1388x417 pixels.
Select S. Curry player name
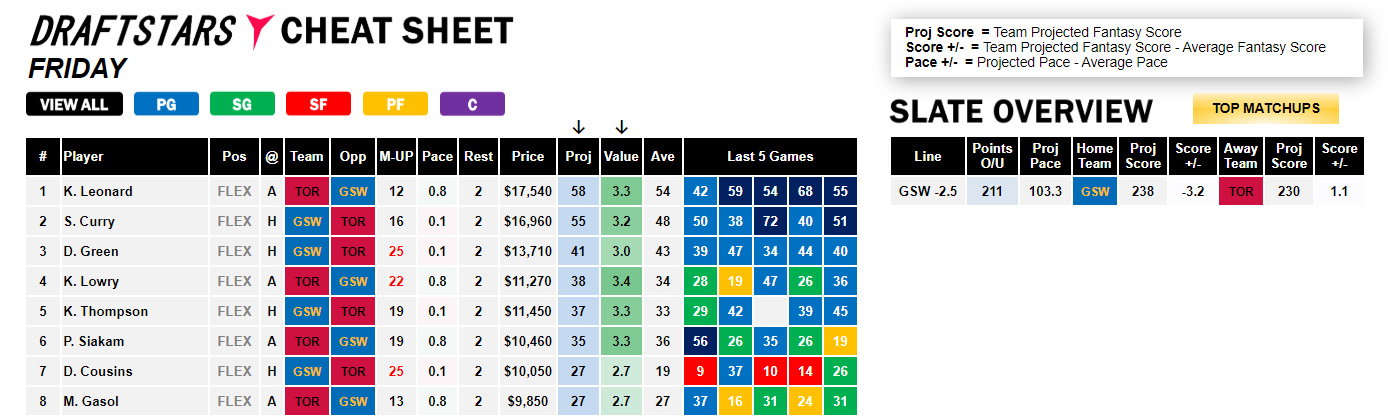90,221
